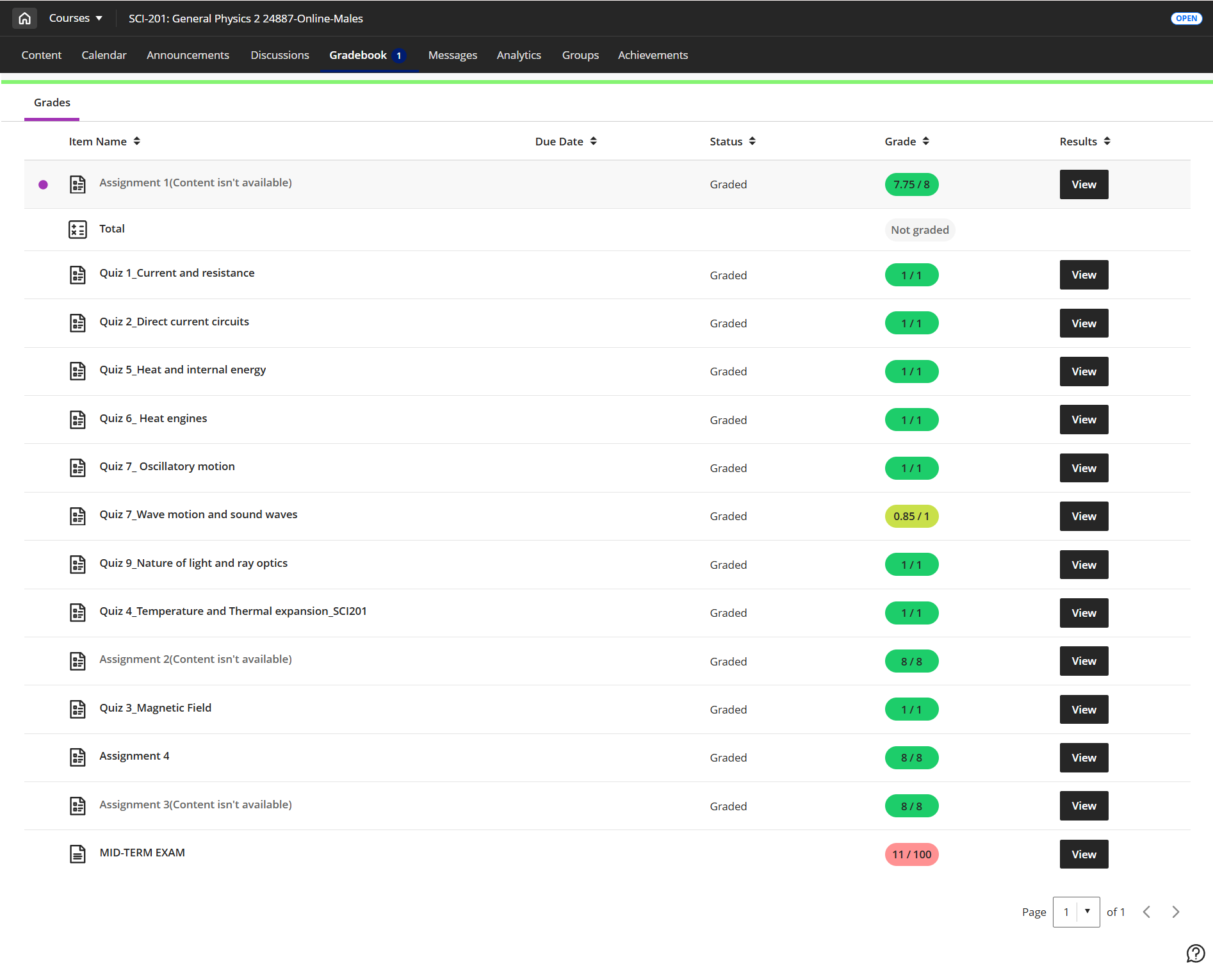The image size is (1213, 980).
Task: Go to the next page arrow
Action: [x=1176, y=911]
